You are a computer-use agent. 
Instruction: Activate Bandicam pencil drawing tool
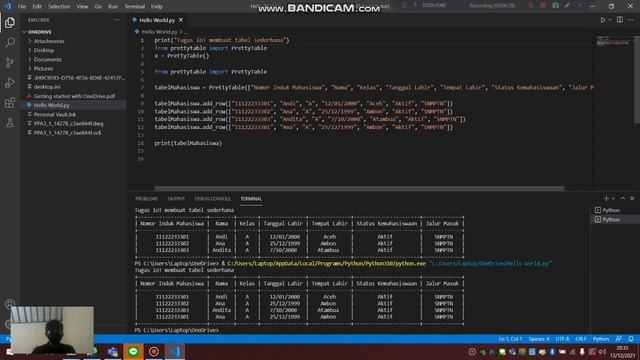tap(567, 5)
